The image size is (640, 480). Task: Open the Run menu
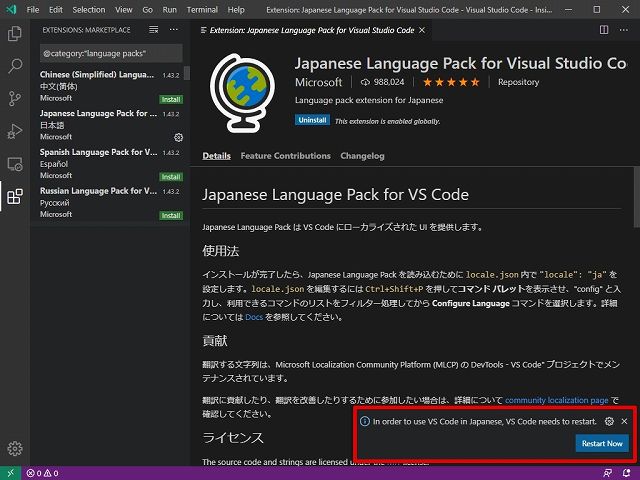[x=169, y=9]
